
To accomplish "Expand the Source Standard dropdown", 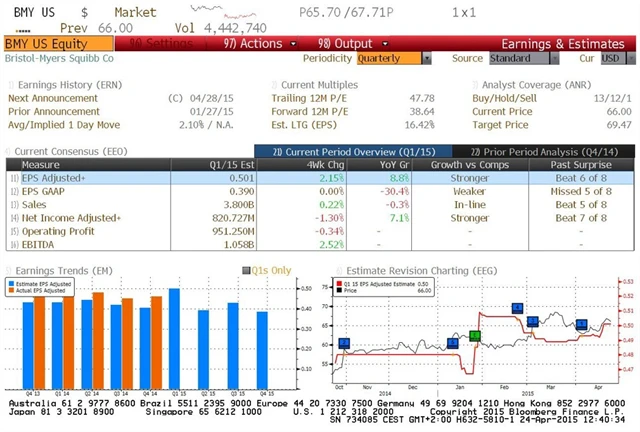I will (x=516, y=58).
